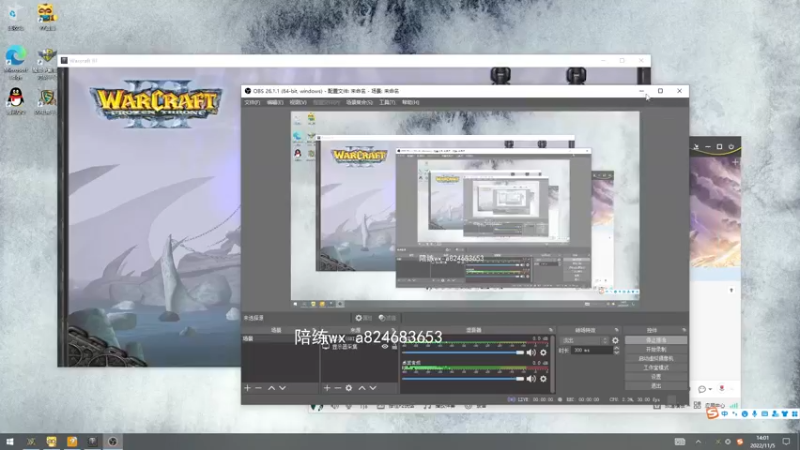Viewport: 800px width, 450px height.
Task: Remove selected scene with the minus icon
Action: pyautogui.click(x=259, y=388)
